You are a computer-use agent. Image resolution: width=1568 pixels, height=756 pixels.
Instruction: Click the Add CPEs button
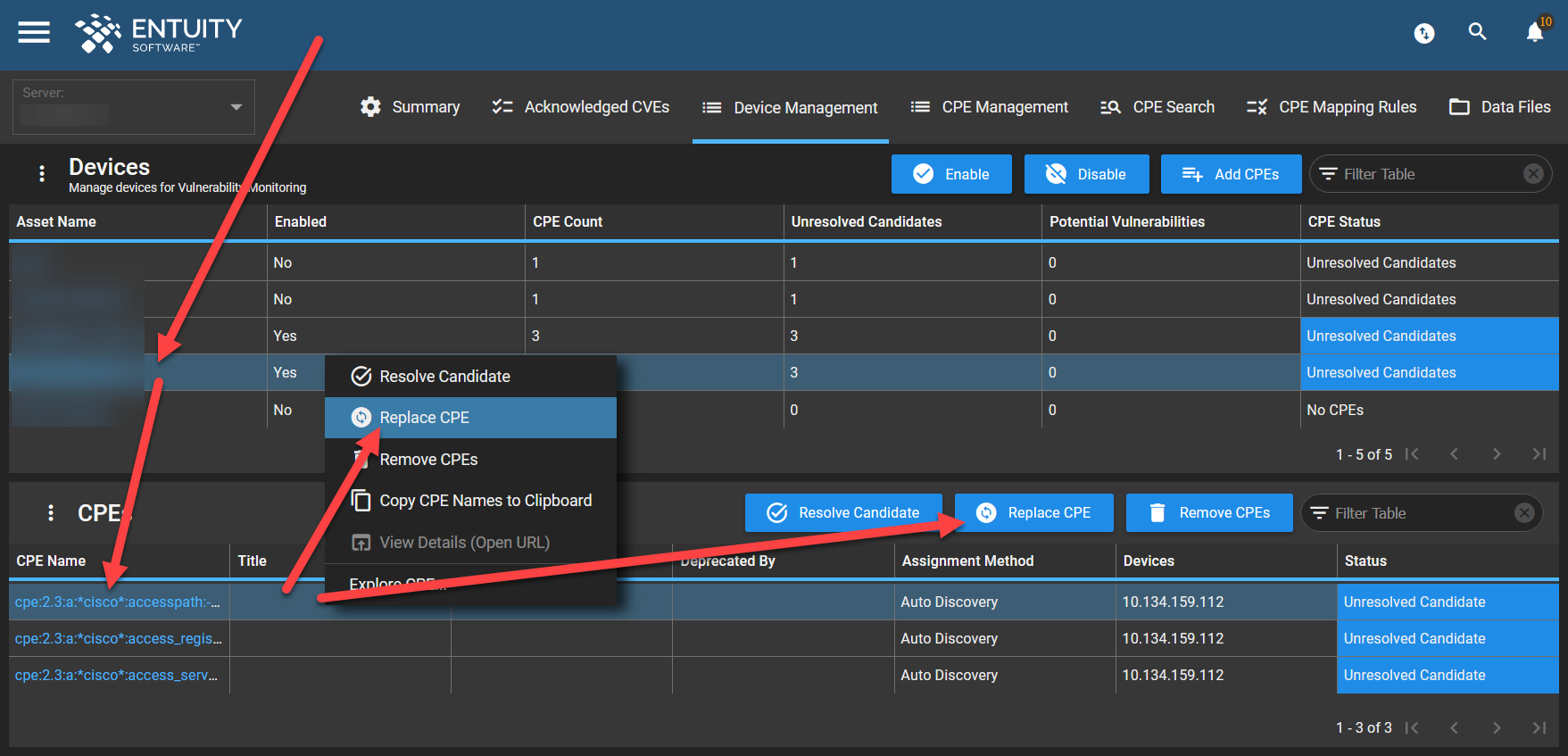pos(1230,174)
